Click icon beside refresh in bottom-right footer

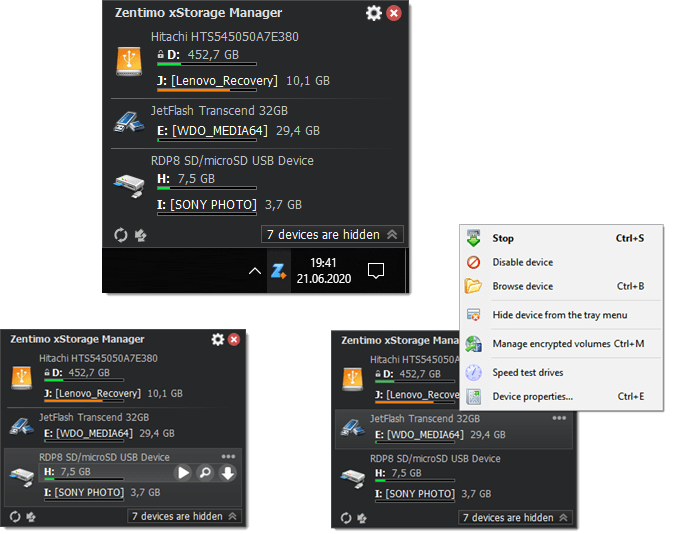click(362, 518)
